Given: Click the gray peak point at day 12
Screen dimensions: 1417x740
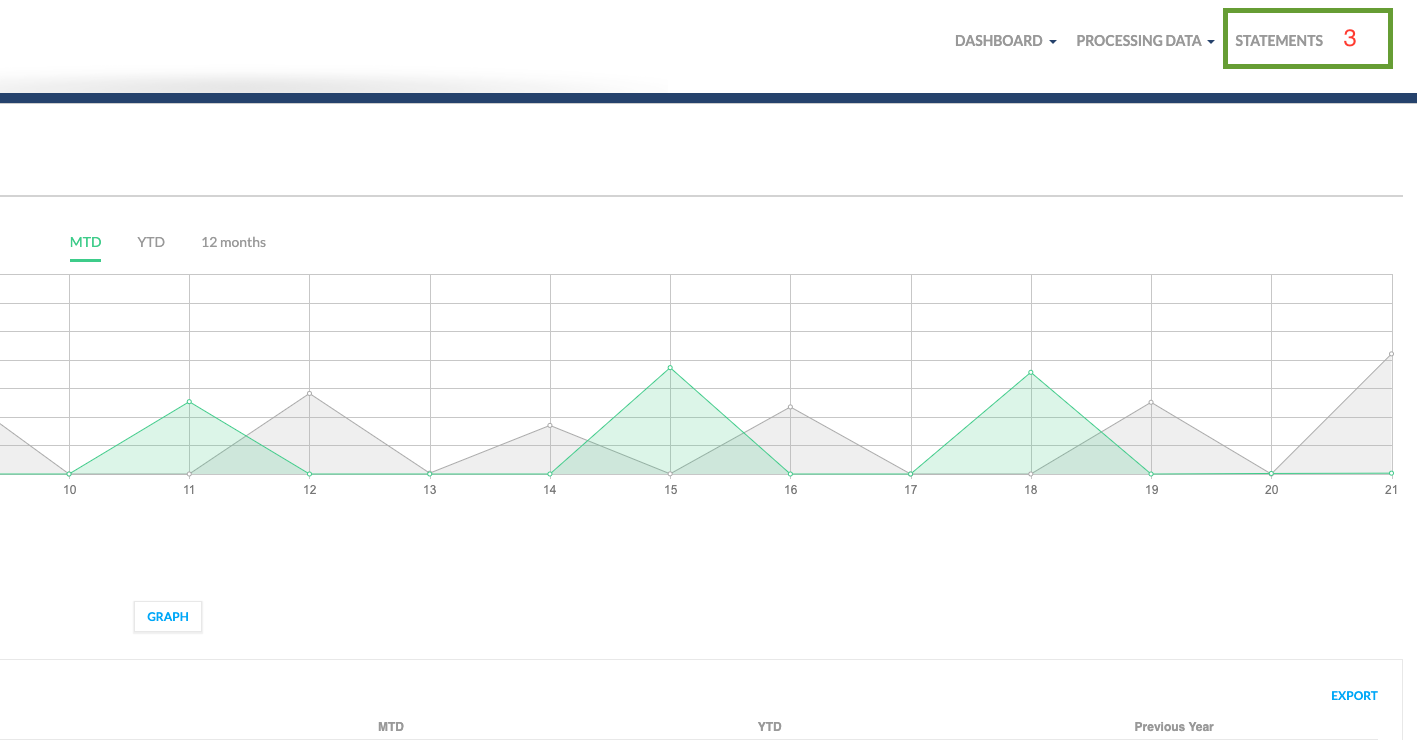Looking at the screenshot, I should point(310,393).
